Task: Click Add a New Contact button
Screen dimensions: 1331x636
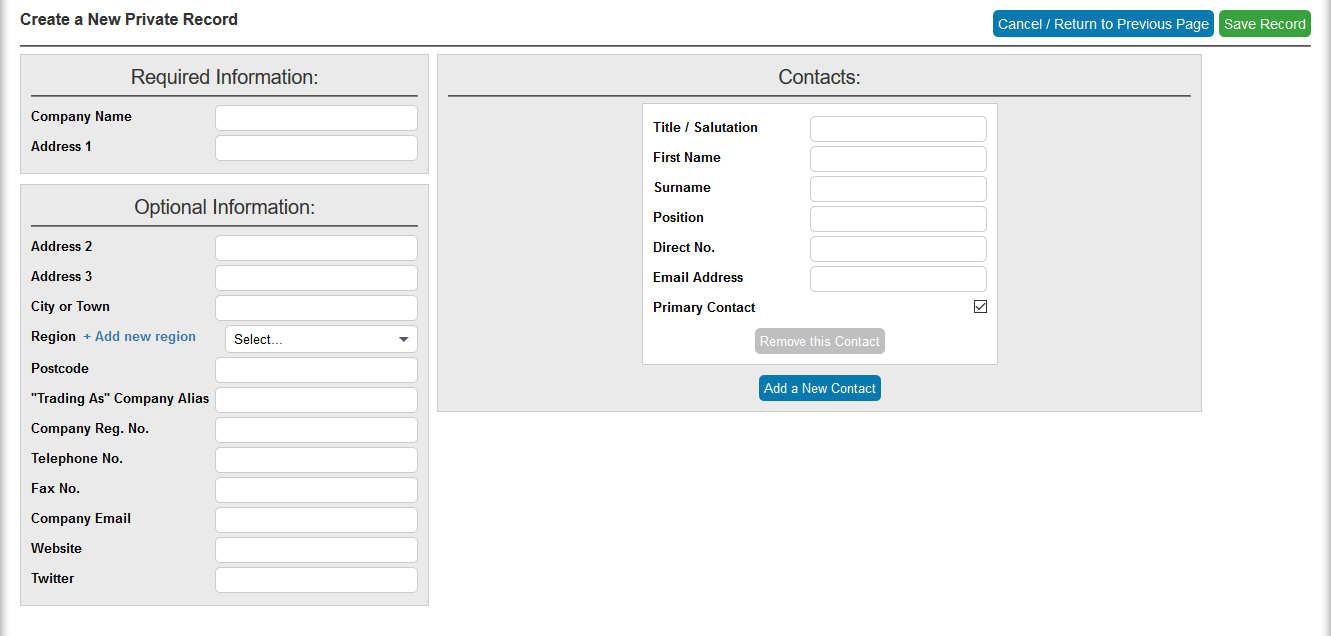Action: pos(819,388)
